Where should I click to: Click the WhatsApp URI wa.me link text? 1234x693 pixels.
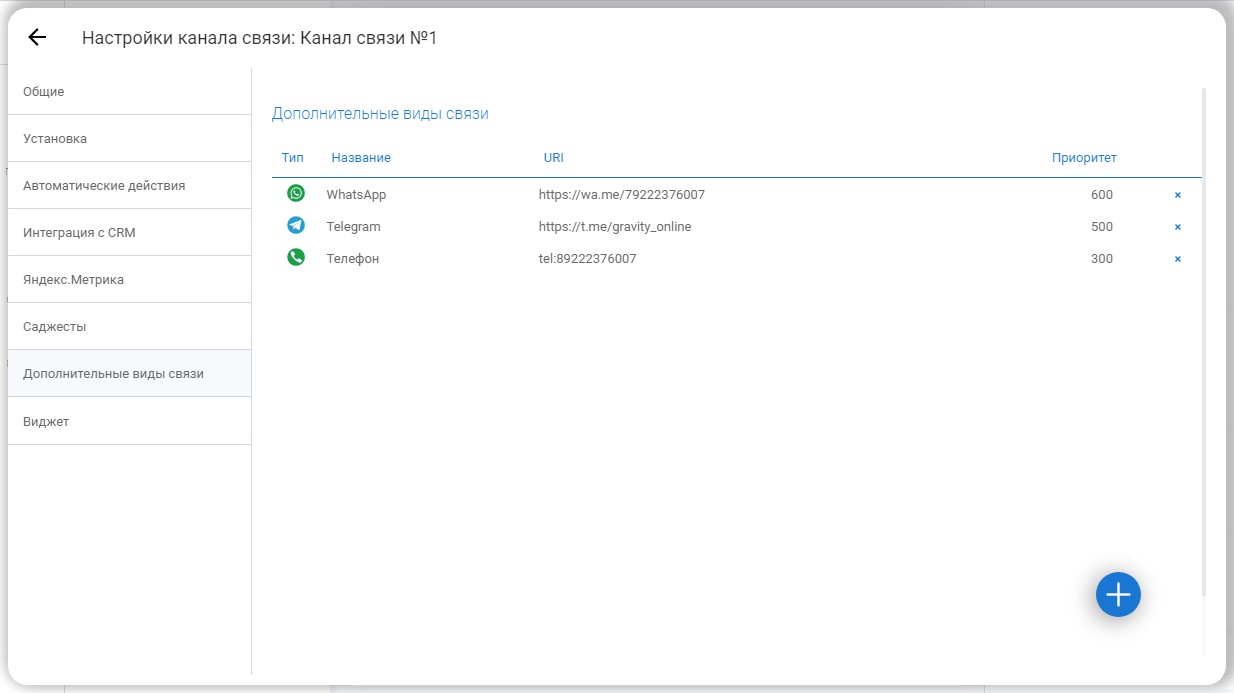[x=621, y=195]
